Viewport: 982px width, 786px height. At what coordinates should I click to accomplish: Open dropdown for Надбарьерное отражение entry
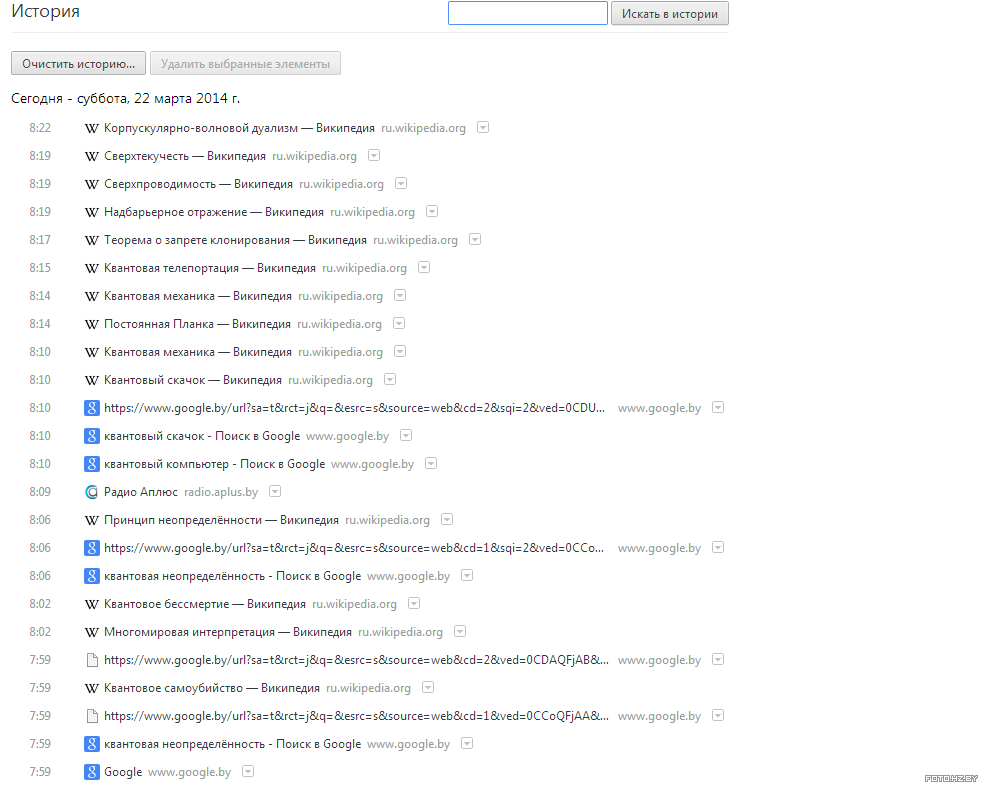tap(432, 212)
